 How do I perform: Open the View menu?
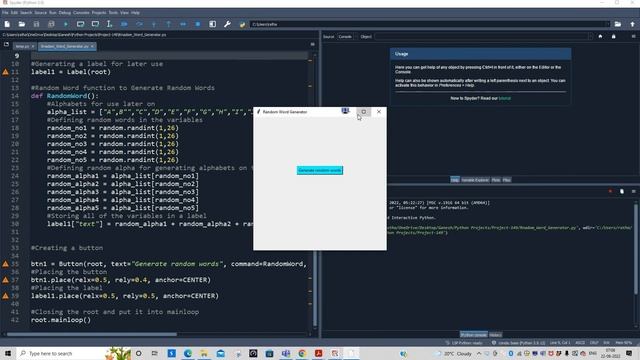click(124, 13)
